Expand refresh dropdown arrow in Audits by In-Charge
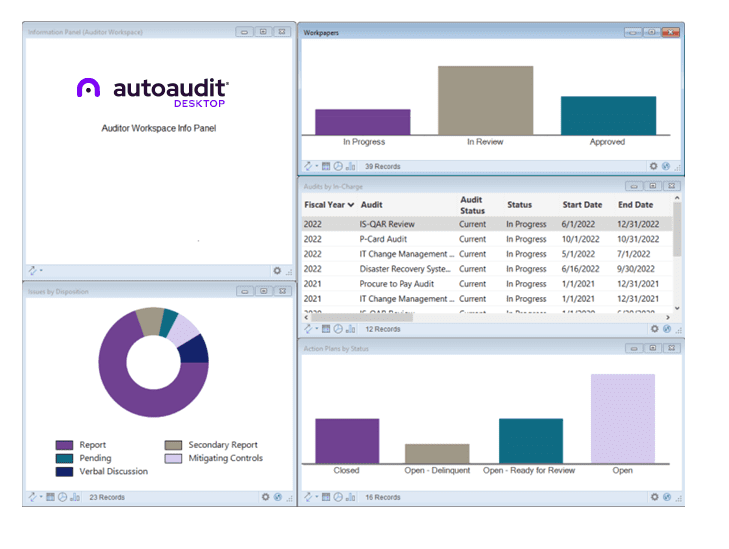729x549 pixels. 317,329
